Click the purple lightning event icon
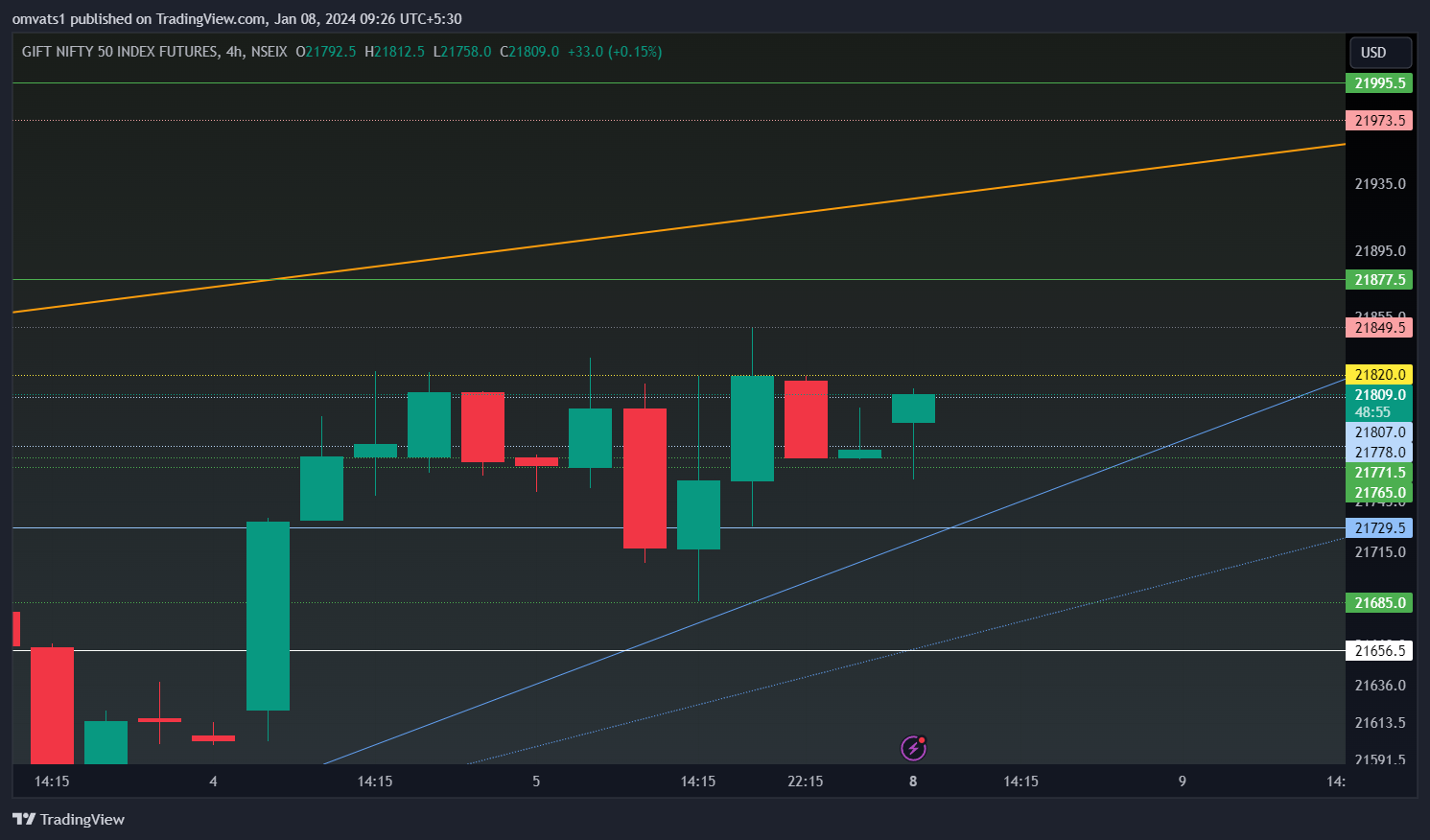The height and width of the screenshot is (840, 1430). pos(913,747)
